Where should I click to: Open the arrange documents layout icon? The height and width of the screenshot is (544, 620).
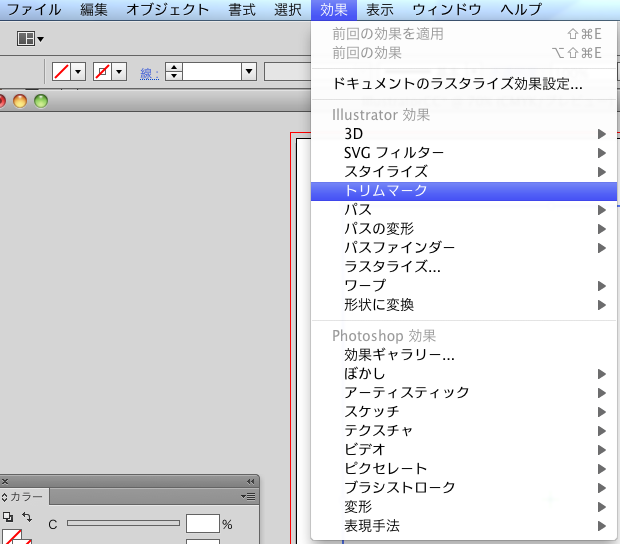click(30, 39)
